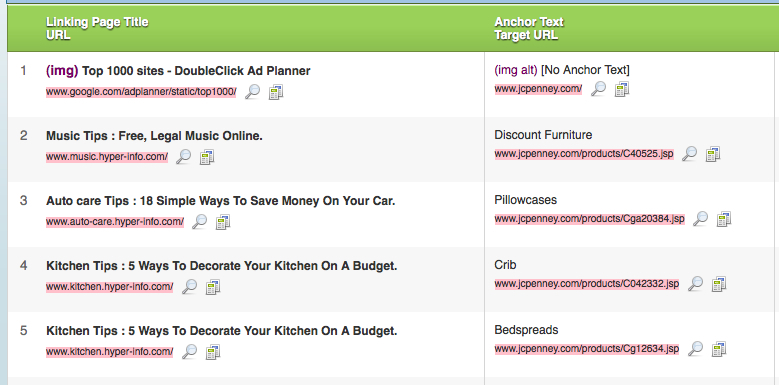Click the Linking Page Title column header
779x385 pixels.
coord(97,22)
